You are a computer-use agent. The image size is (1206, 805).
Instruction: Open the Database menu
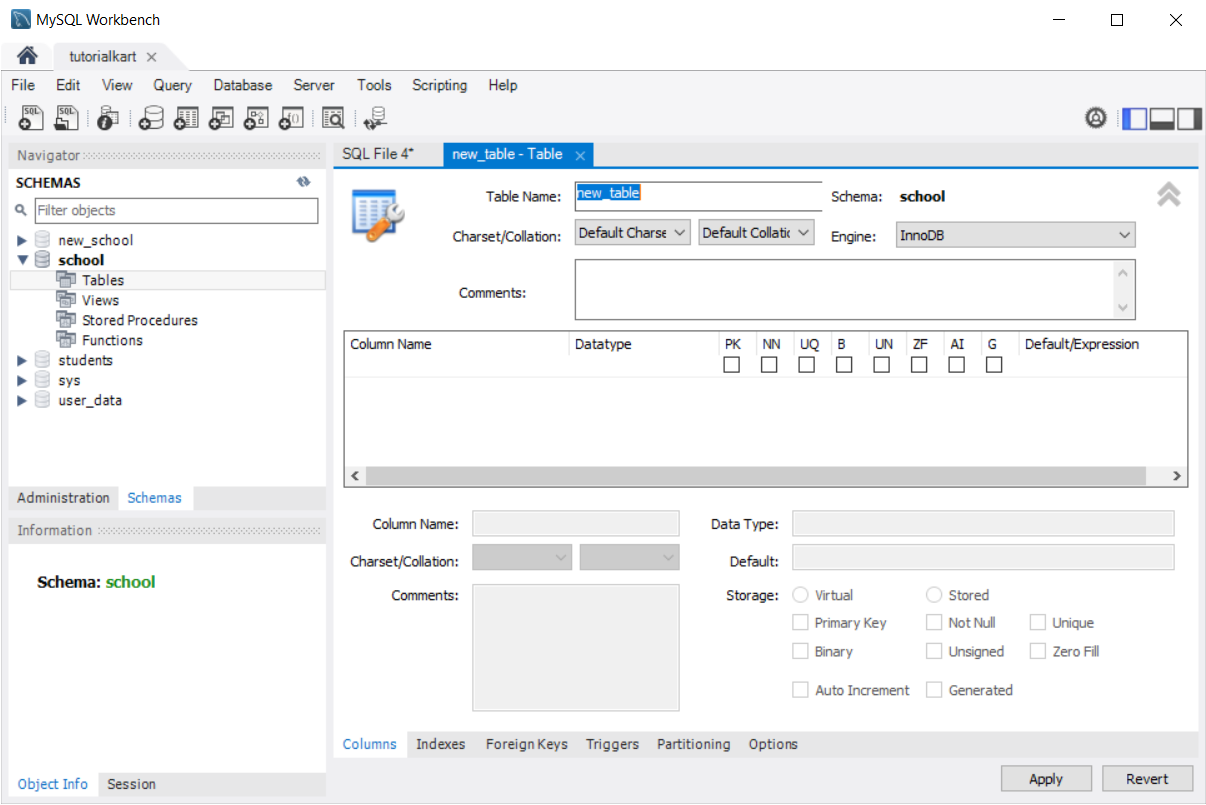point(243,85)
